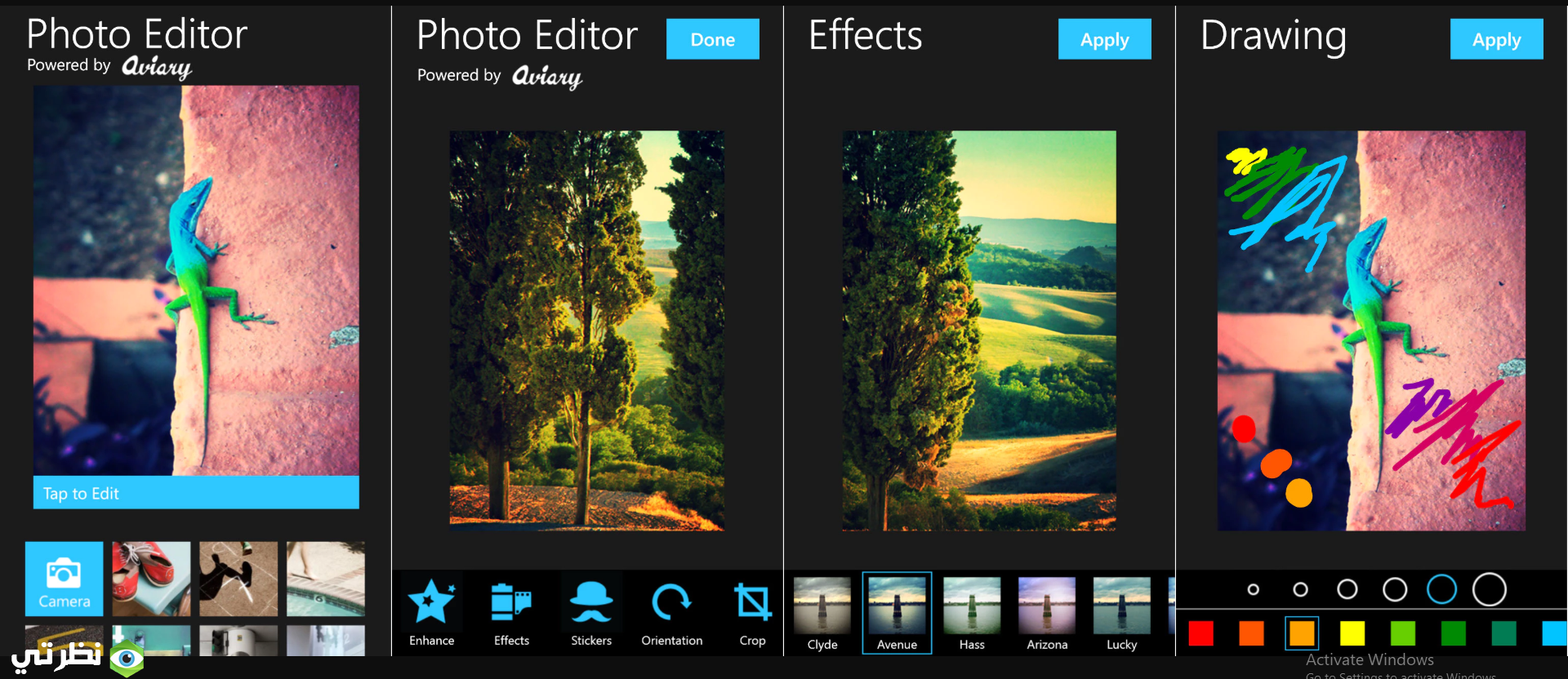Choose the Clyde effect filter
The image size is (1568, 679).
(x=822, y=614)
